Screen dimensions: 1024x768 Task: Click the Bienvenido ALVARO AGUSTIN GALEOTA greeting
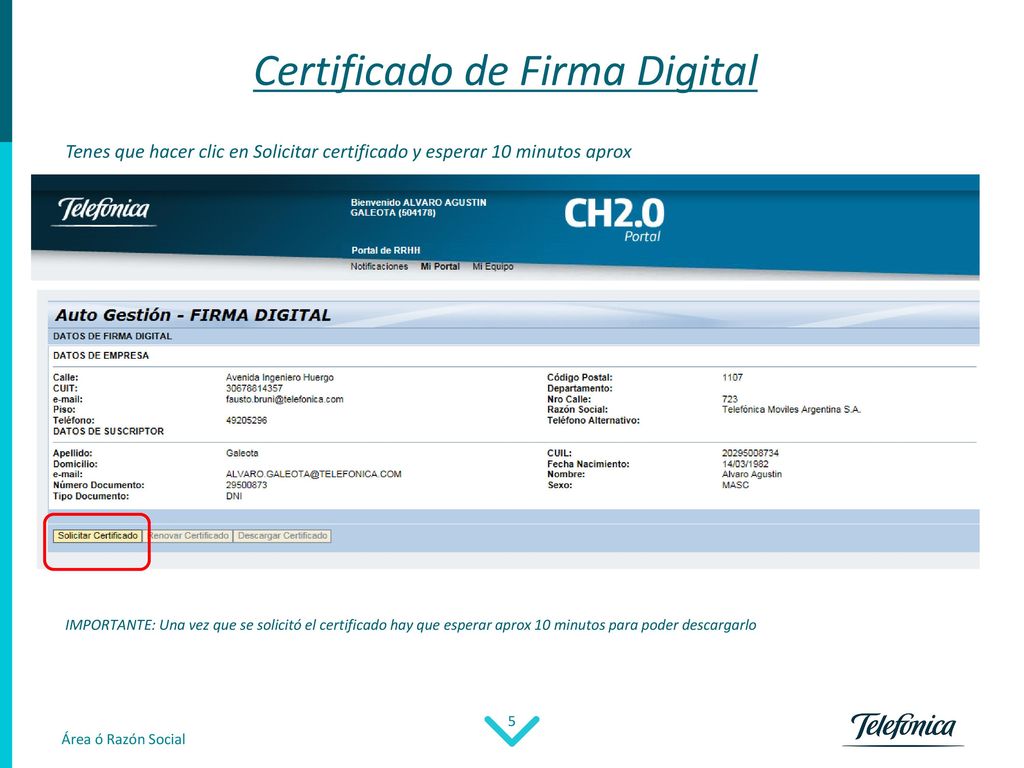[x=419, y=208]
